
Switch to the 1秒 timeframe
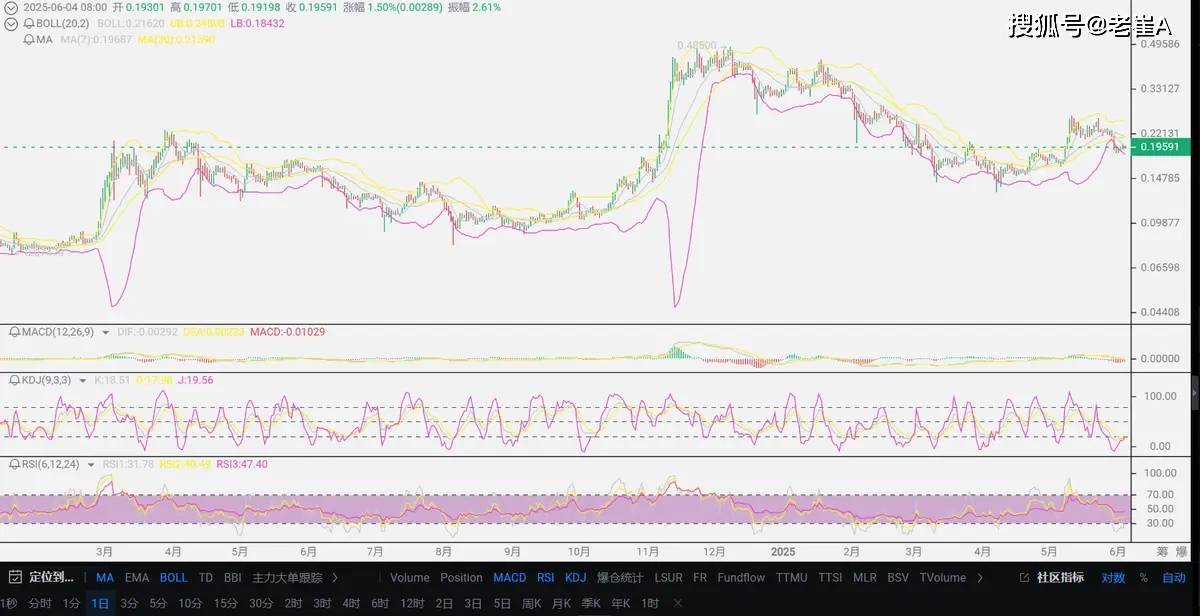tap(10, 603)
